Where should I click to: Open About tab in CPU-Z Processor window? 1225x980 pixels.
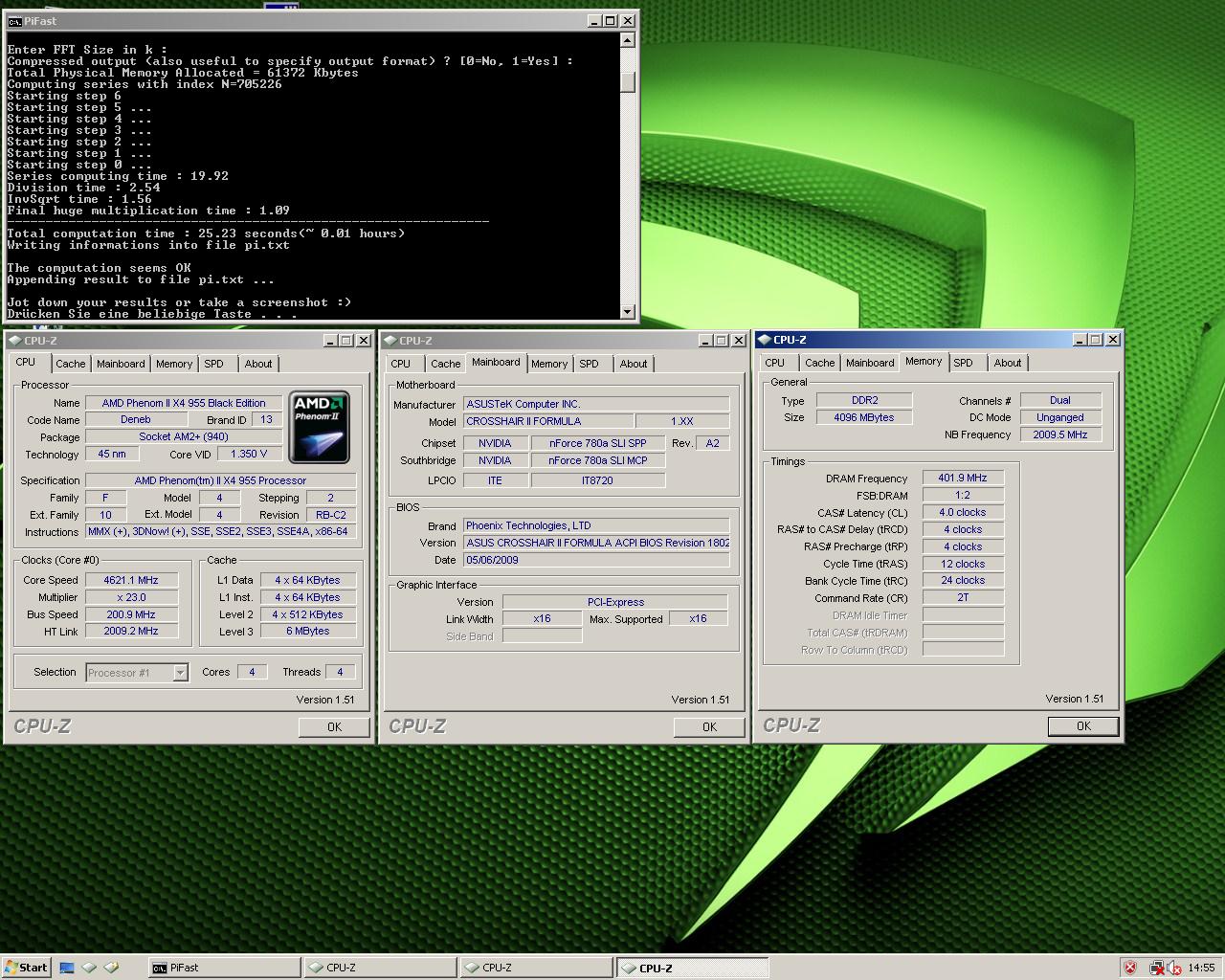[x=258, y=364]
